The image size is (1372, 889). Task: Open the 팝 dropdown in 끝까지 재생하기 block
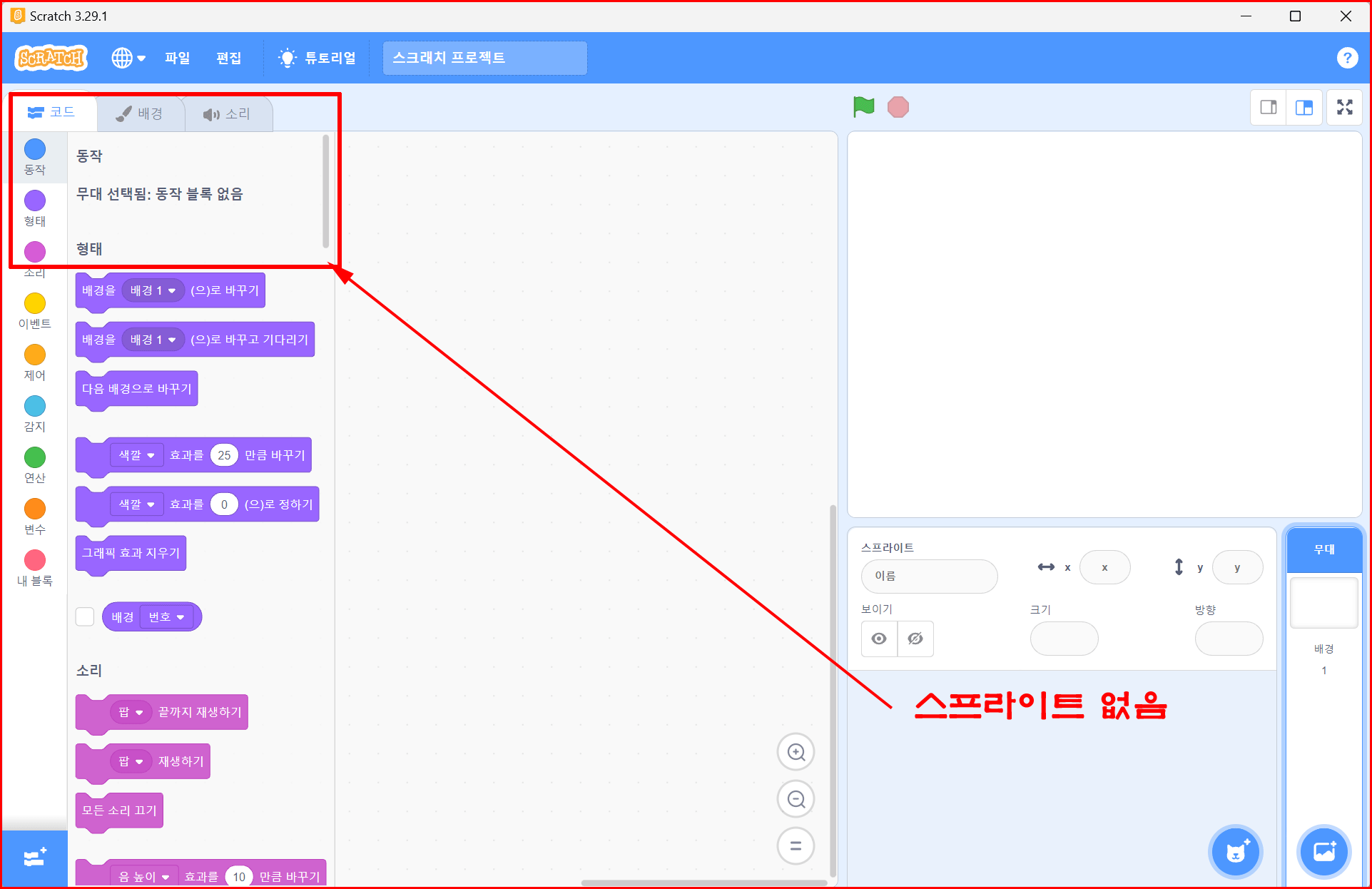(131, 712)
